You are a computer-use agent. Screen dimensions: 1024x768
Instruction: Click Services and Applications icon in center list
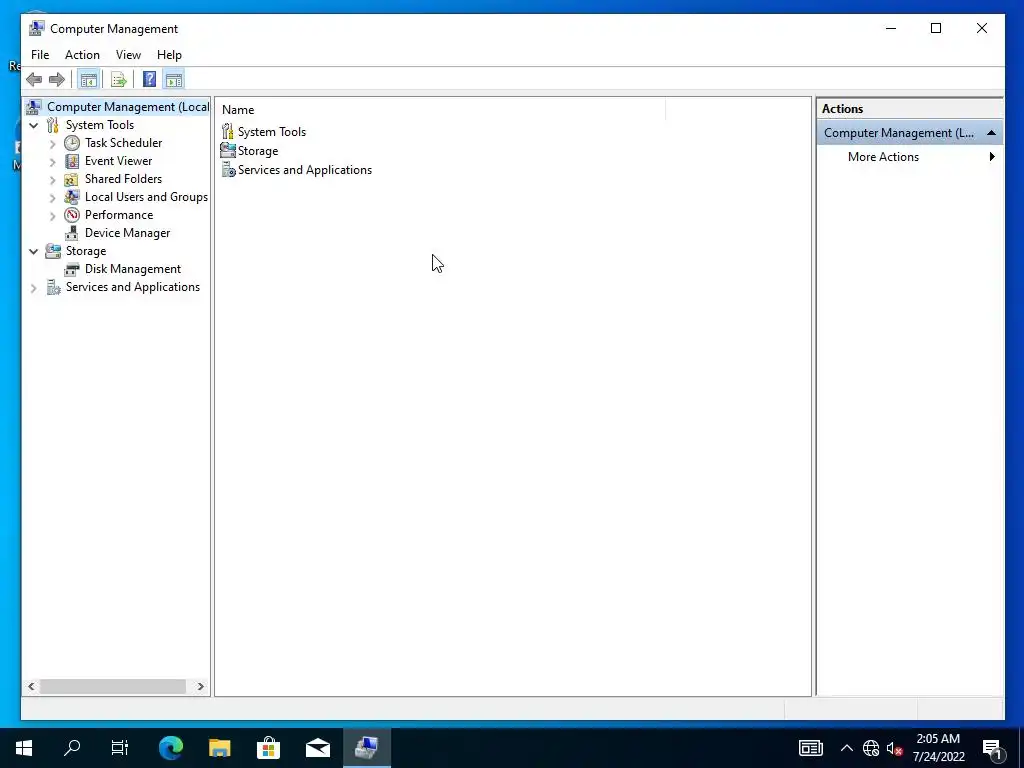click(x=228, y=170)
